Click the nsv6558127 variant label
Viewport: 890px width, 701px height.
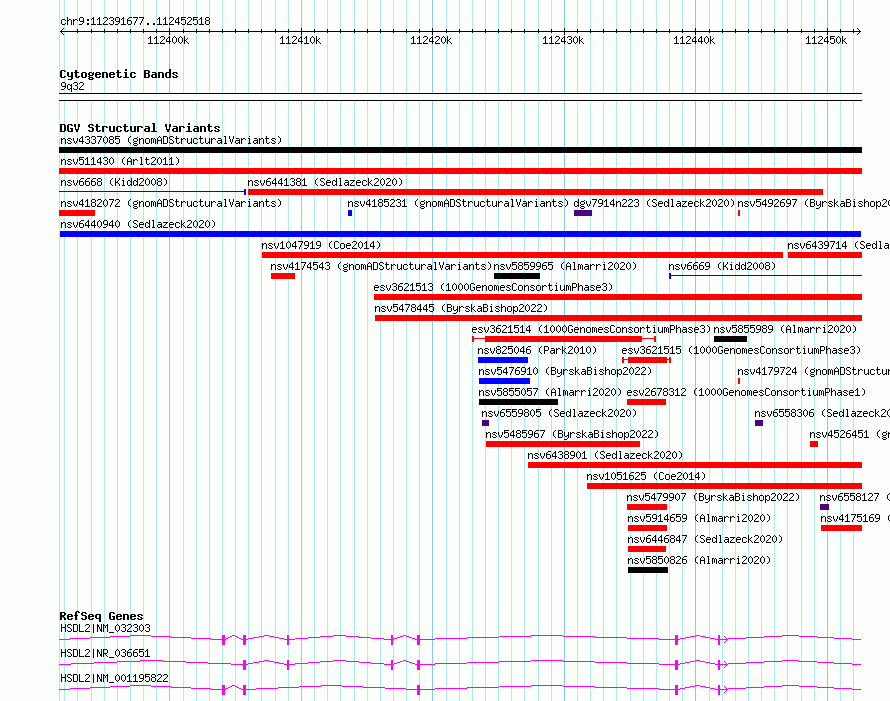pos(854,497)
